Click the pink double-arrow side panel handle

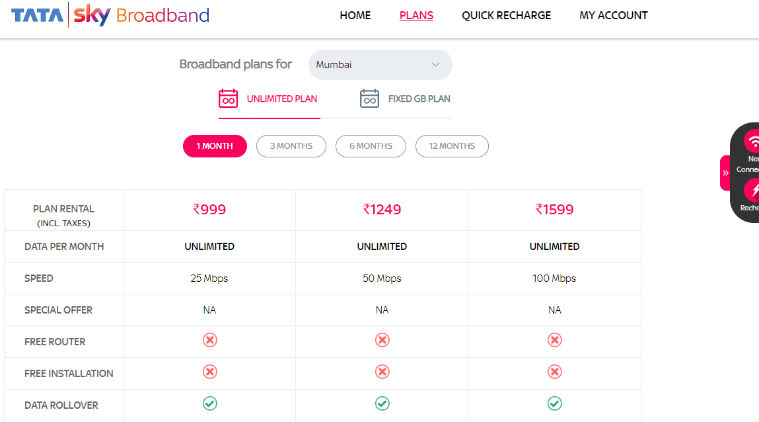725,173
